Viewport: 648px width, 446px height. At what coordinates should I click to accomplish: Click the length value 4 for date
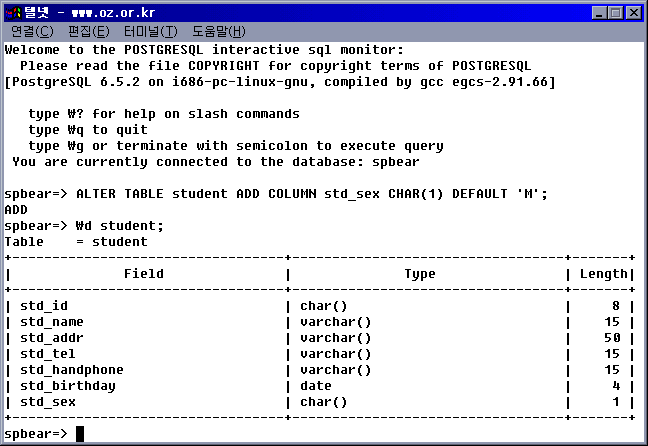coord(616,386)
